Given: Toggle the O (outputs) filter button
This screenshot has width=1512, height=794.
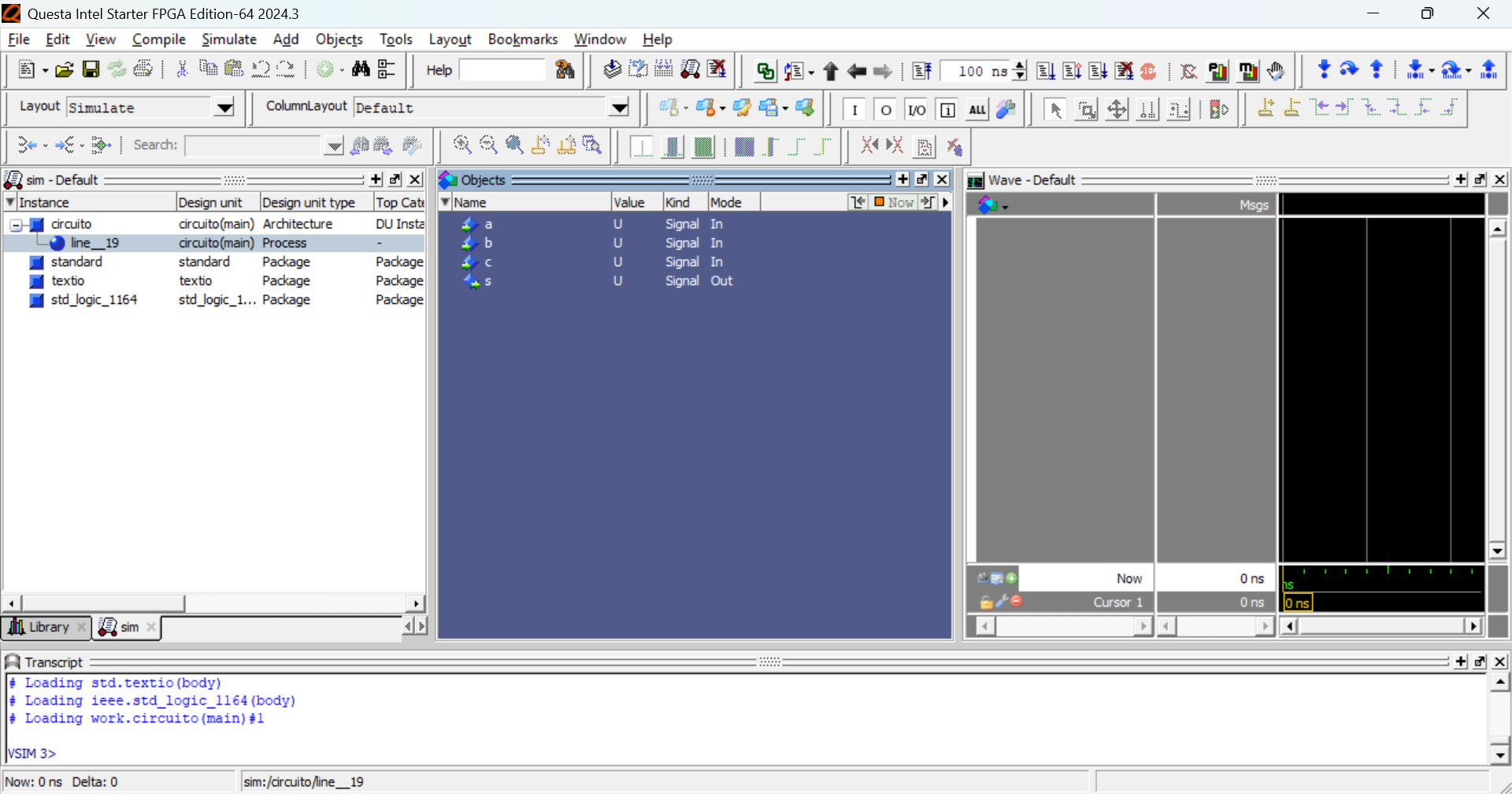Looking at the screenshot, I should [885, 109].
